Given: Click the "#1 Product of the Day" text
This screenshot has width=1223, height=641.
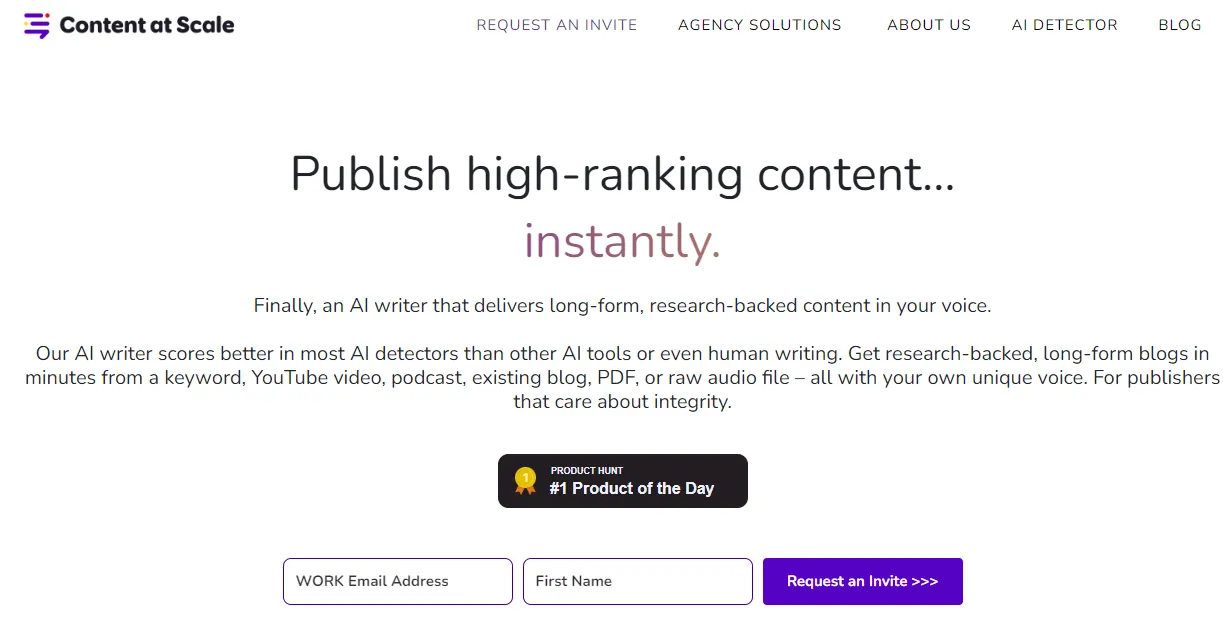Looking at the screenshot, I should [632, 488].
